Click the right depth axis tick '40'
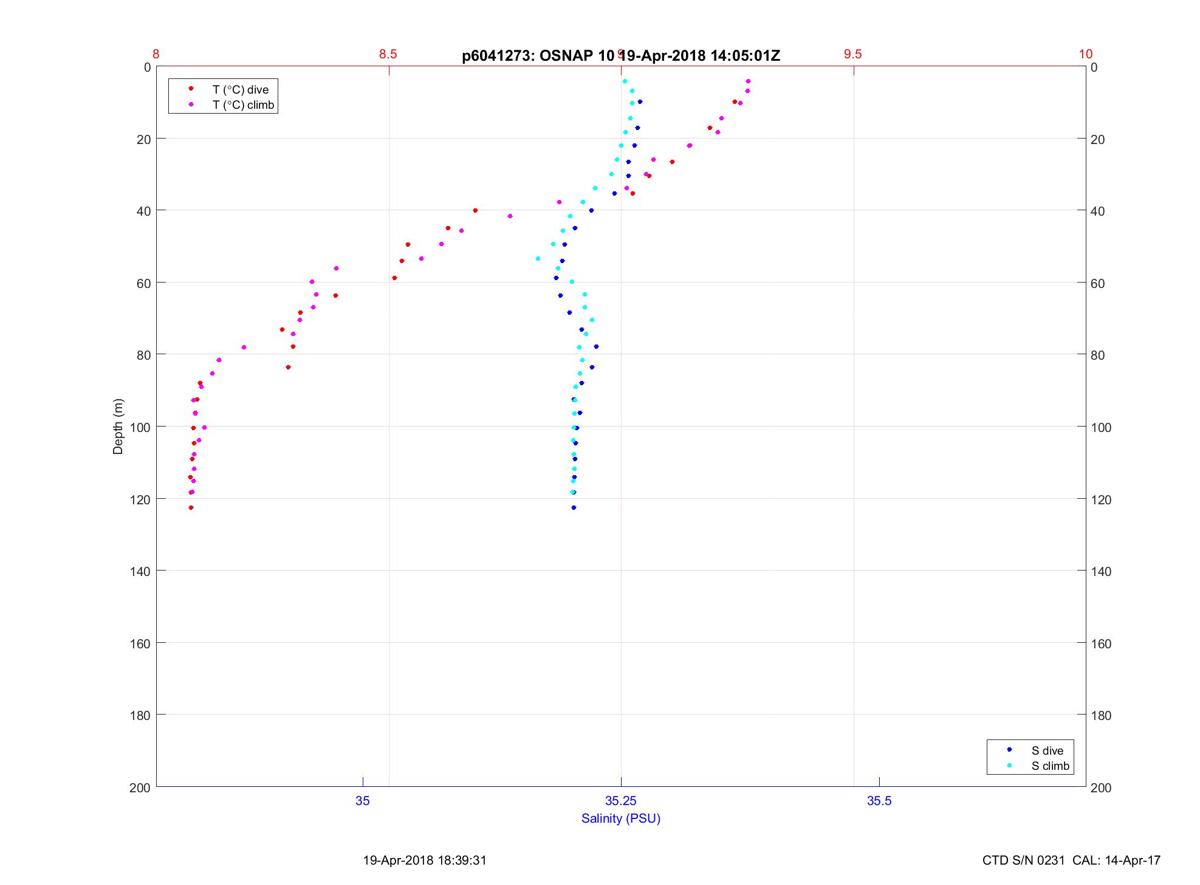 coord(1097,211)
